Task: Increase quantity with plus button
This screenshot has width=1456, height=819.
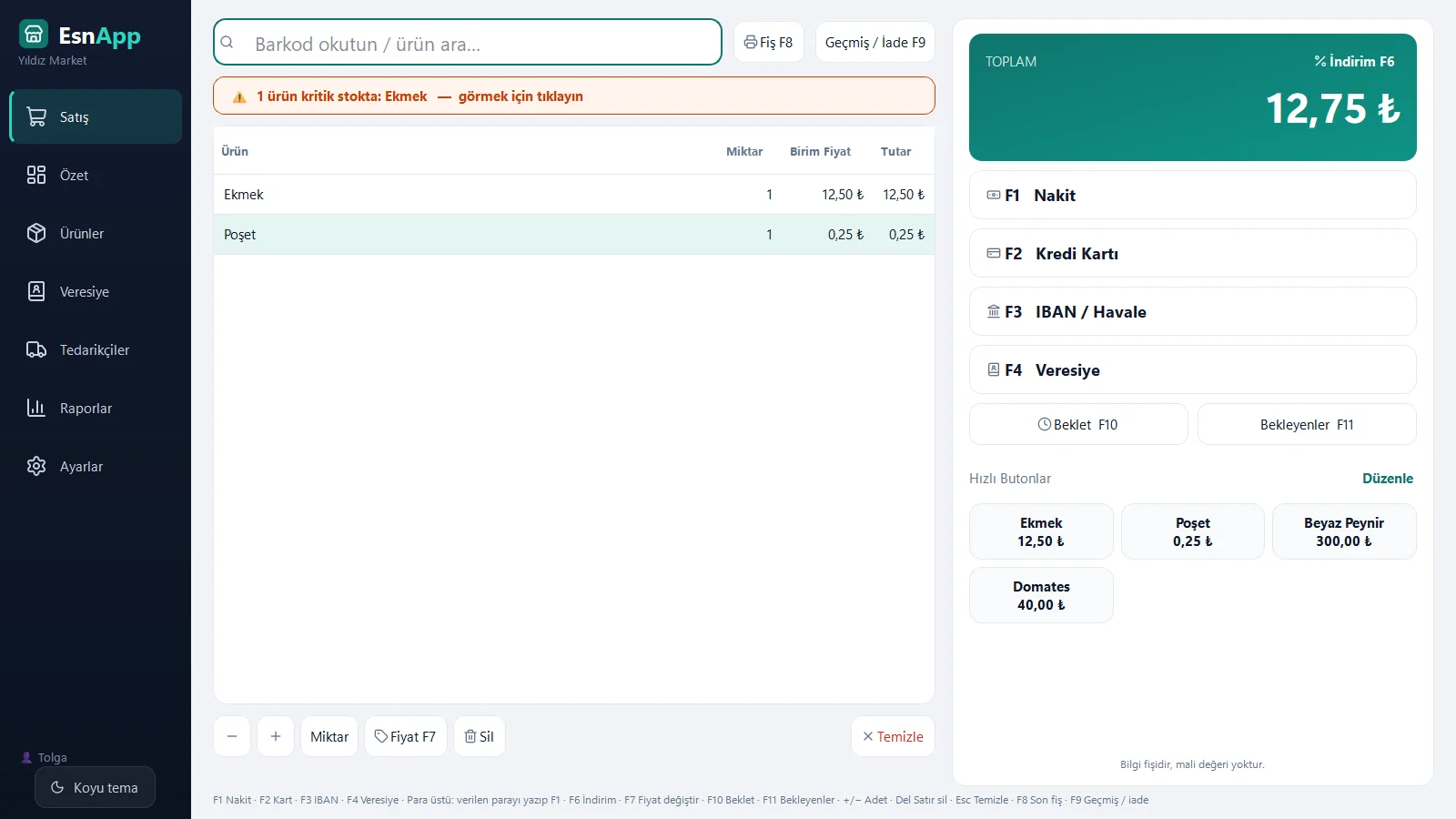Action: click(x=276, y=736)
